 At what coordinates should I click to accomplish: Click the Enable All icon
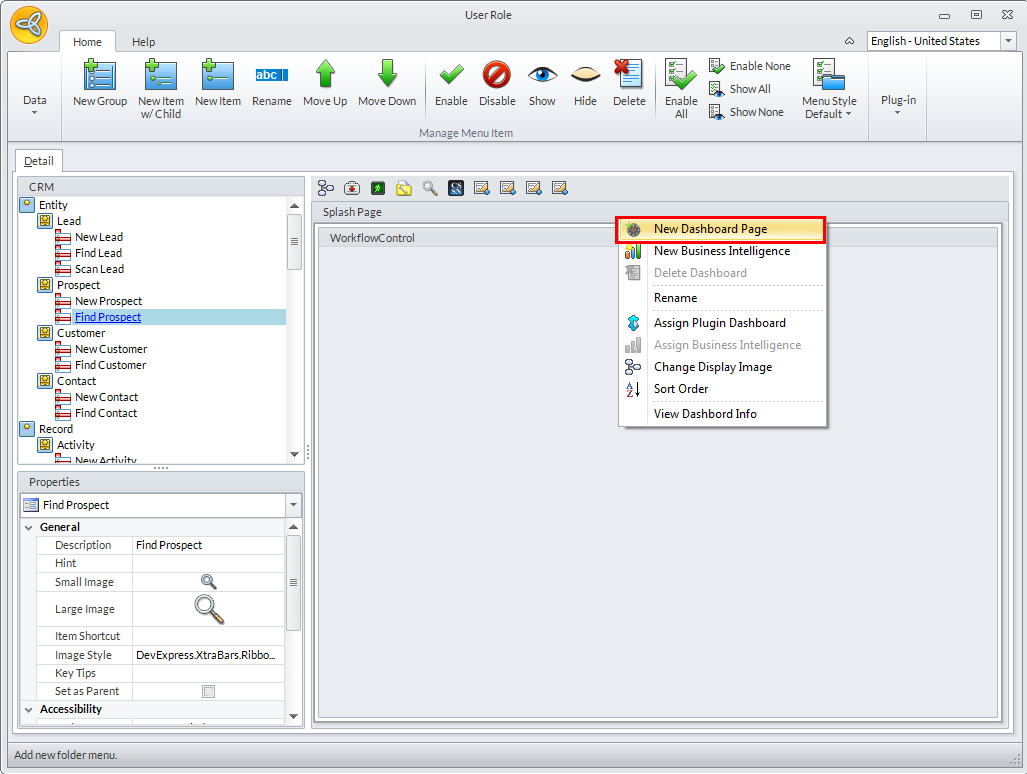(x=681, y=76)
